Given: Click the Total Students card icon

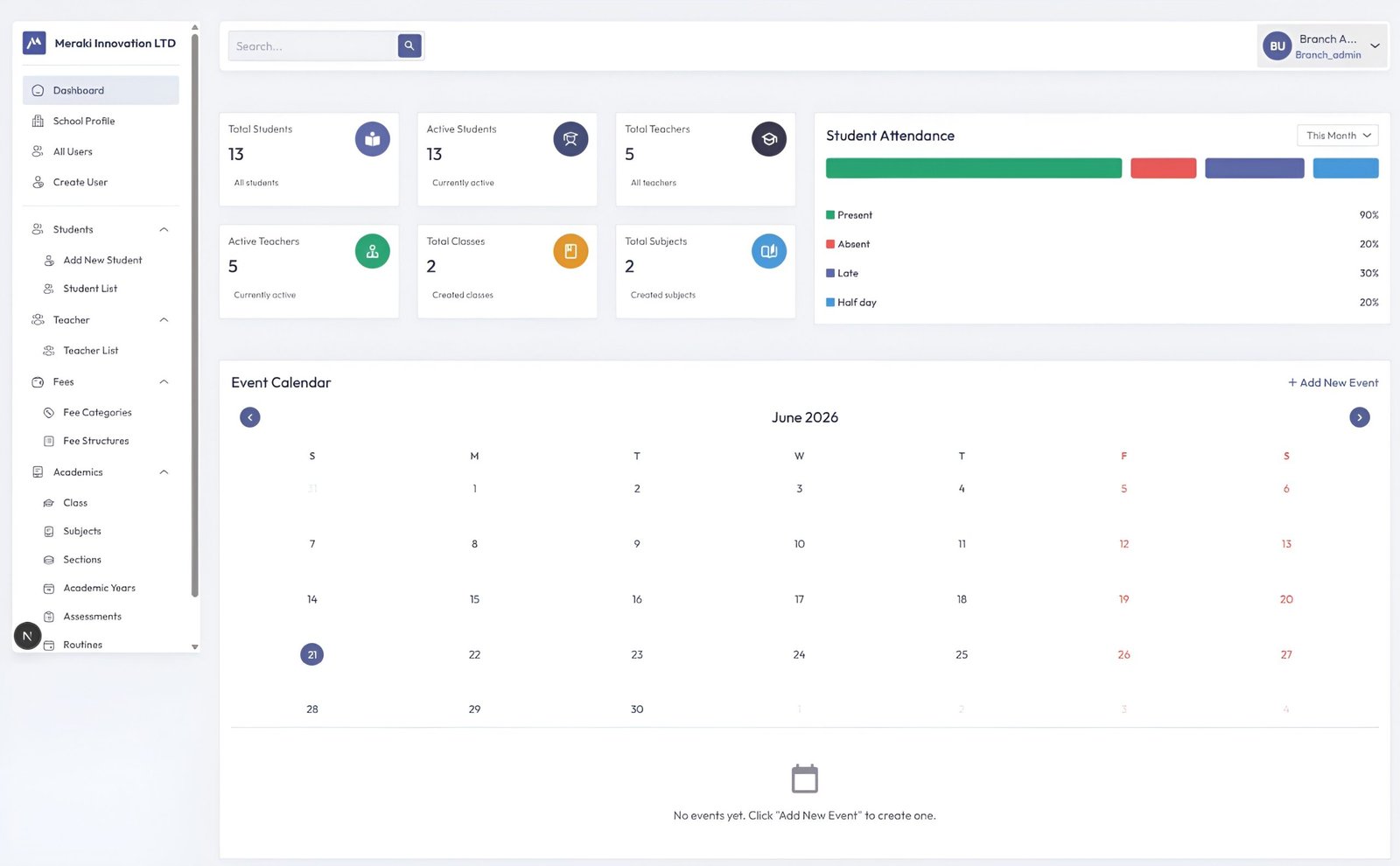Looking at the screenshot, I should (x=373, y=139).
